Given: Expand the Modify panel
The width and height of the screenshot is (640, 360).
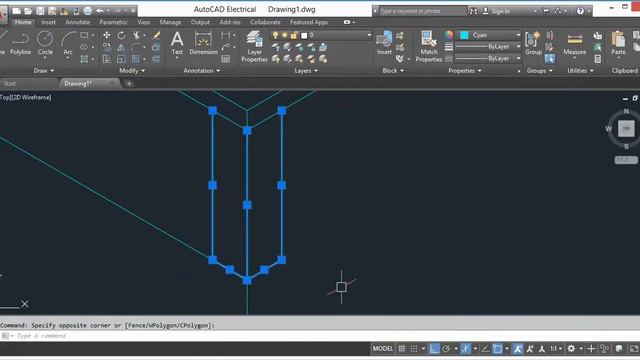Looking at the screenshot, I should pos(131,71).
